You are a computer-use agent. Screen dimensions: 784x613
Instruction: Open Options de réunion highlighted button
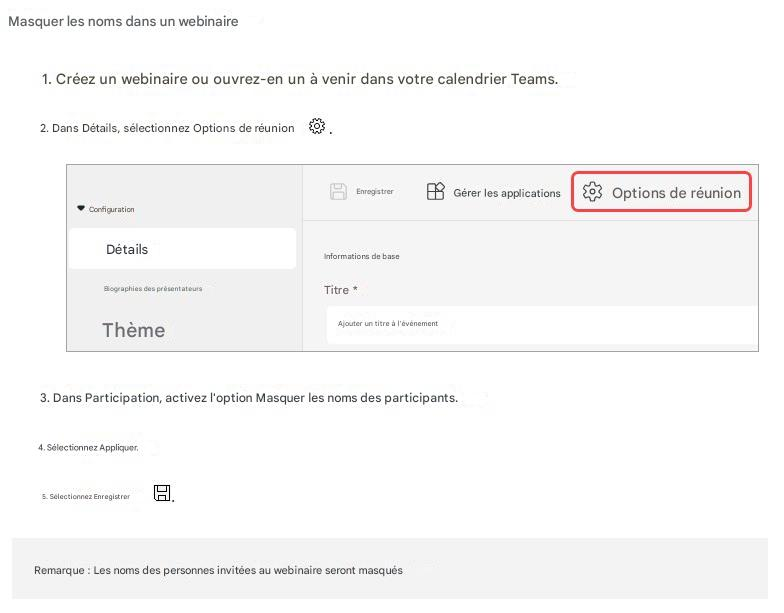click(662, 192)
